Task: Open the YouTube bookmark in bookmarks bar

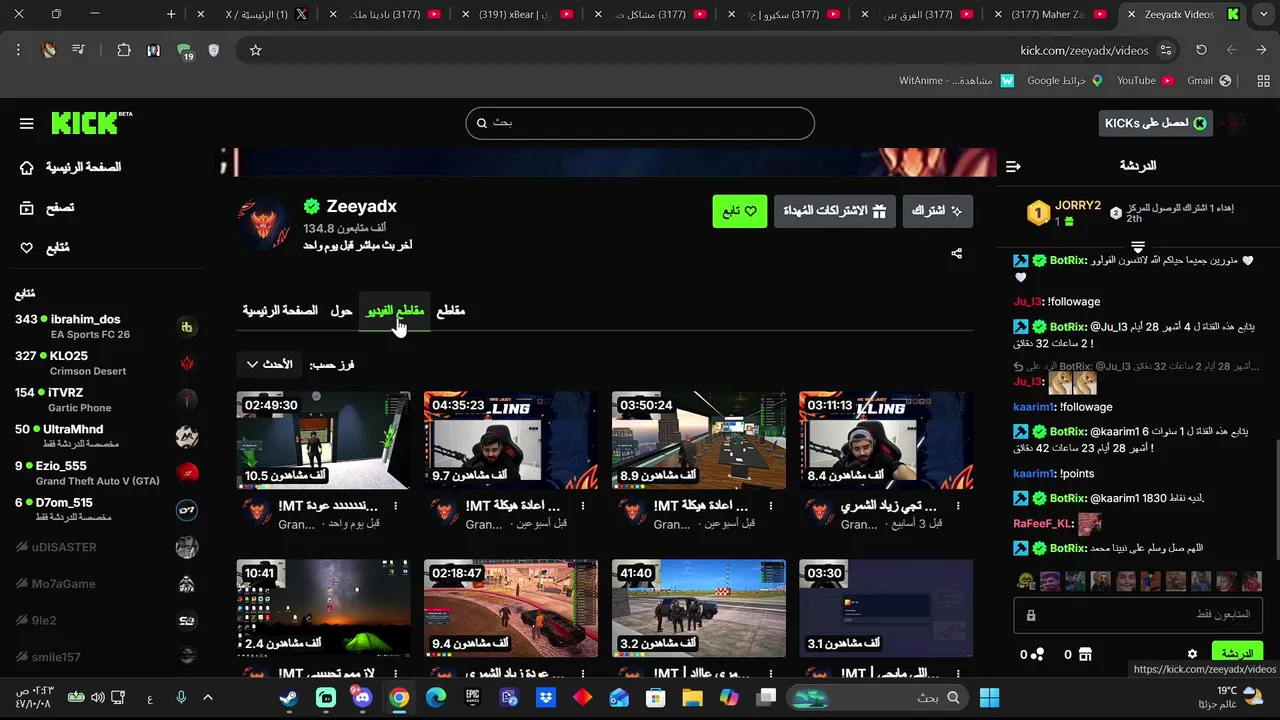Action: pos(1144,80)
